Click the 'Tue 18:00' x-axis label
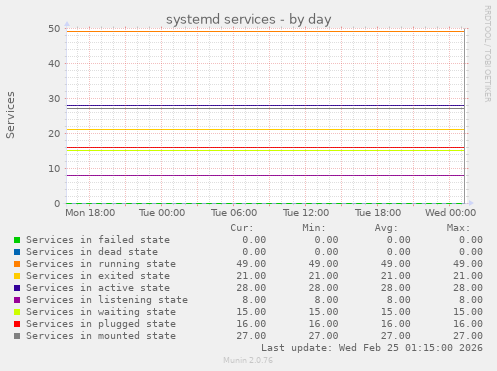 [378, 213]
